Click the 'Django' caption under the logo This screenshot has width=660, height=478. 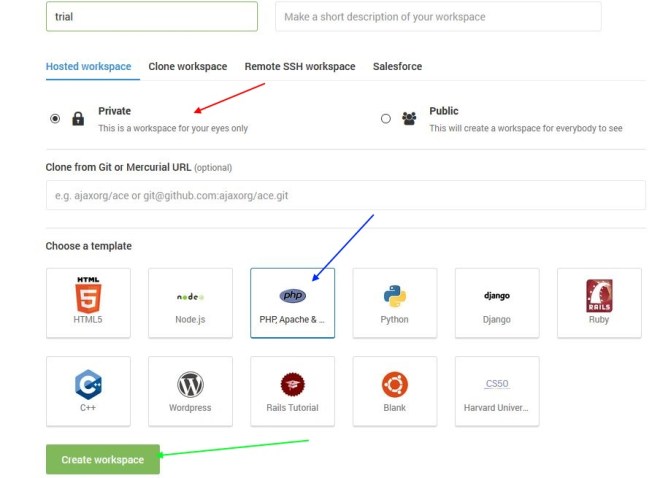[497, 319]
